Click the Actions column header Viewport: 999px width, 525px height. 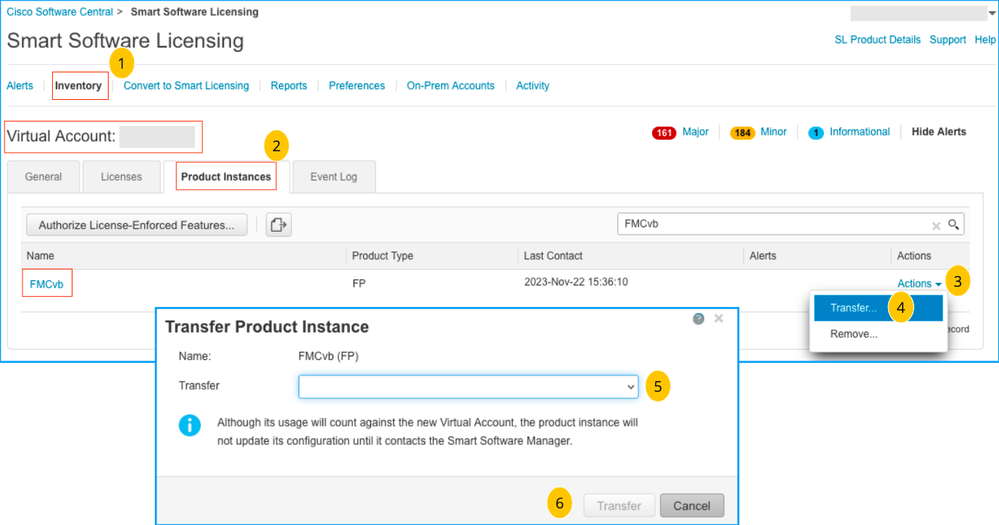pyautogui.click(x=914, y=255)
